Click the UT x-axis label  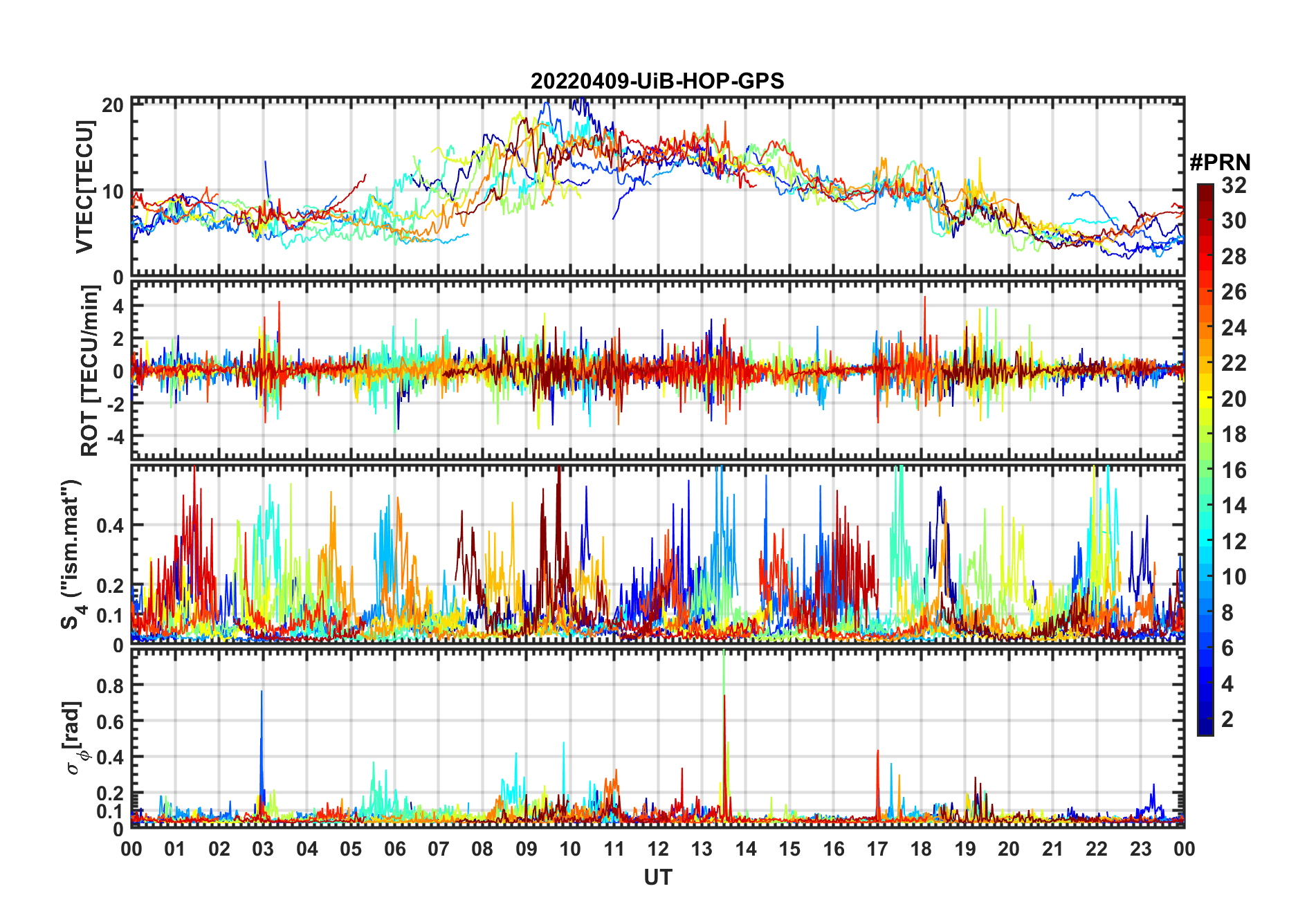tap(657, 878)
